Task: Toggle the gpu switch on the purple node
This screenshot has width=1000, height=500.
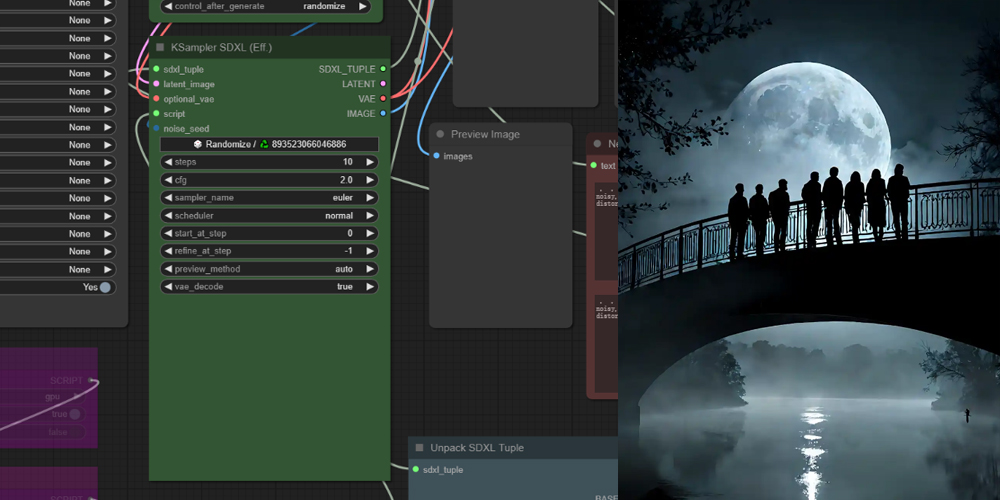Action: click(77, 397)
